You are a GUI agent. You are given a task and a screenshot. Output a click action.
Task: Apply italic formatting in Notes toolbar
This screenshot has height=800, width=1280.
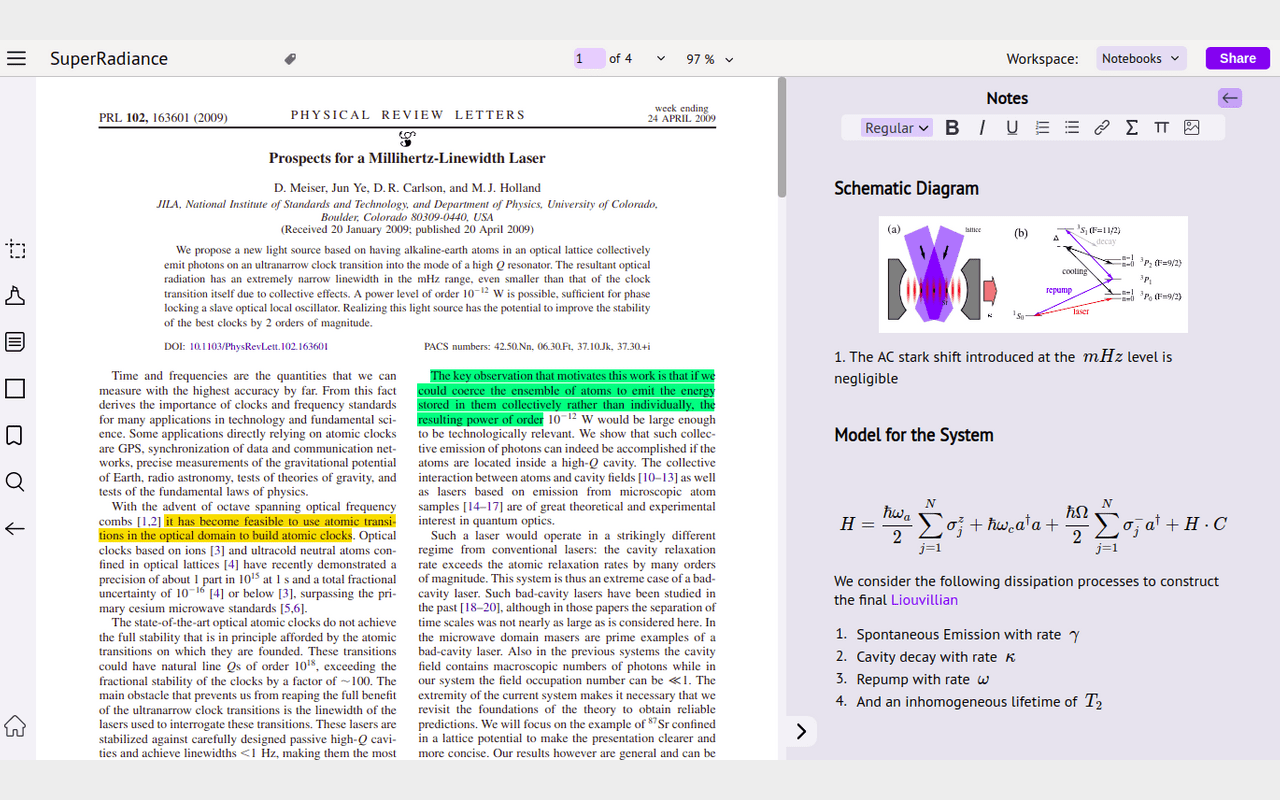[982, 128]
